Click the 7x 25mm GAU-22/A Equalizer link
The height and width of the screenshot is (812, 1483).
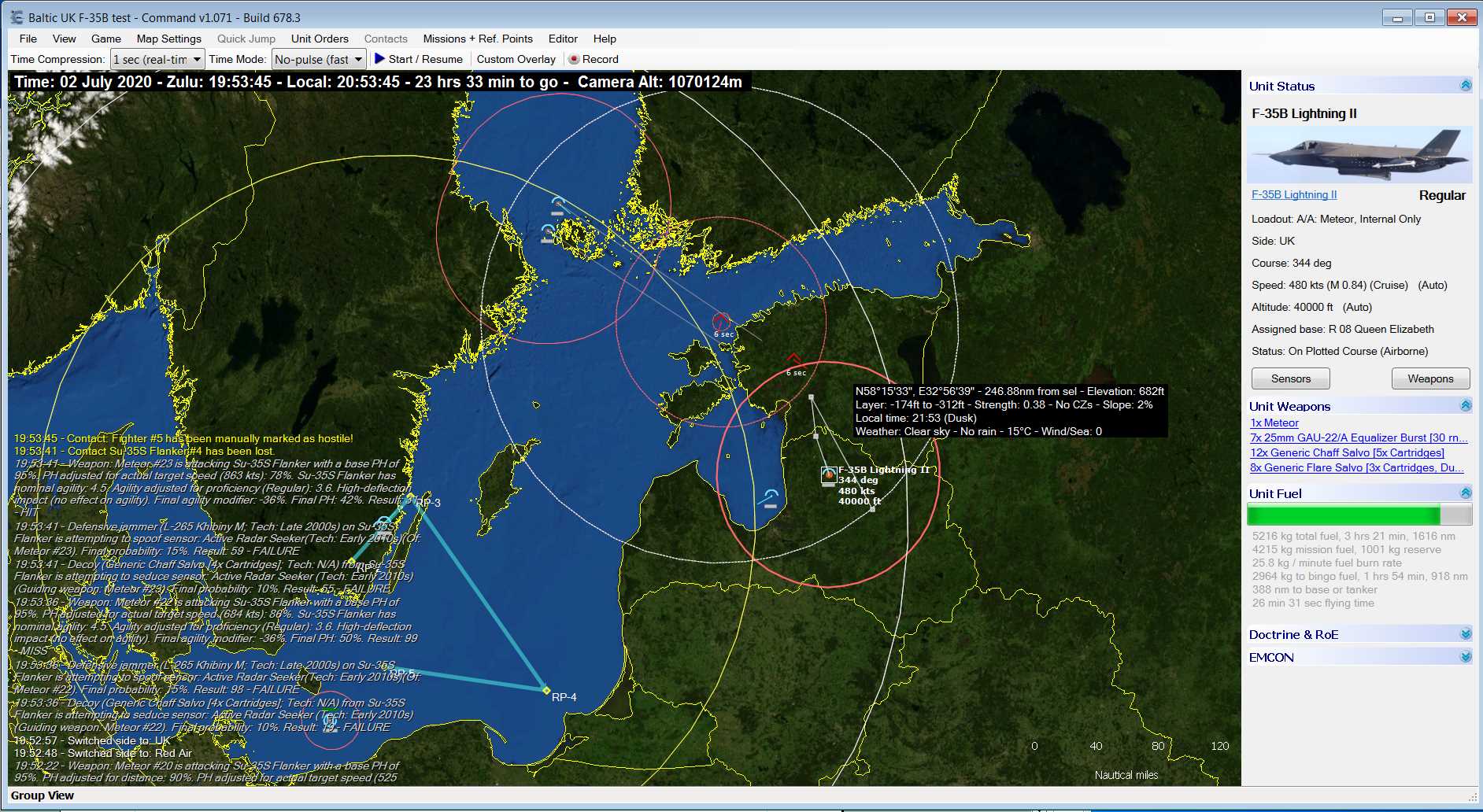click(x=1359, y=437)
